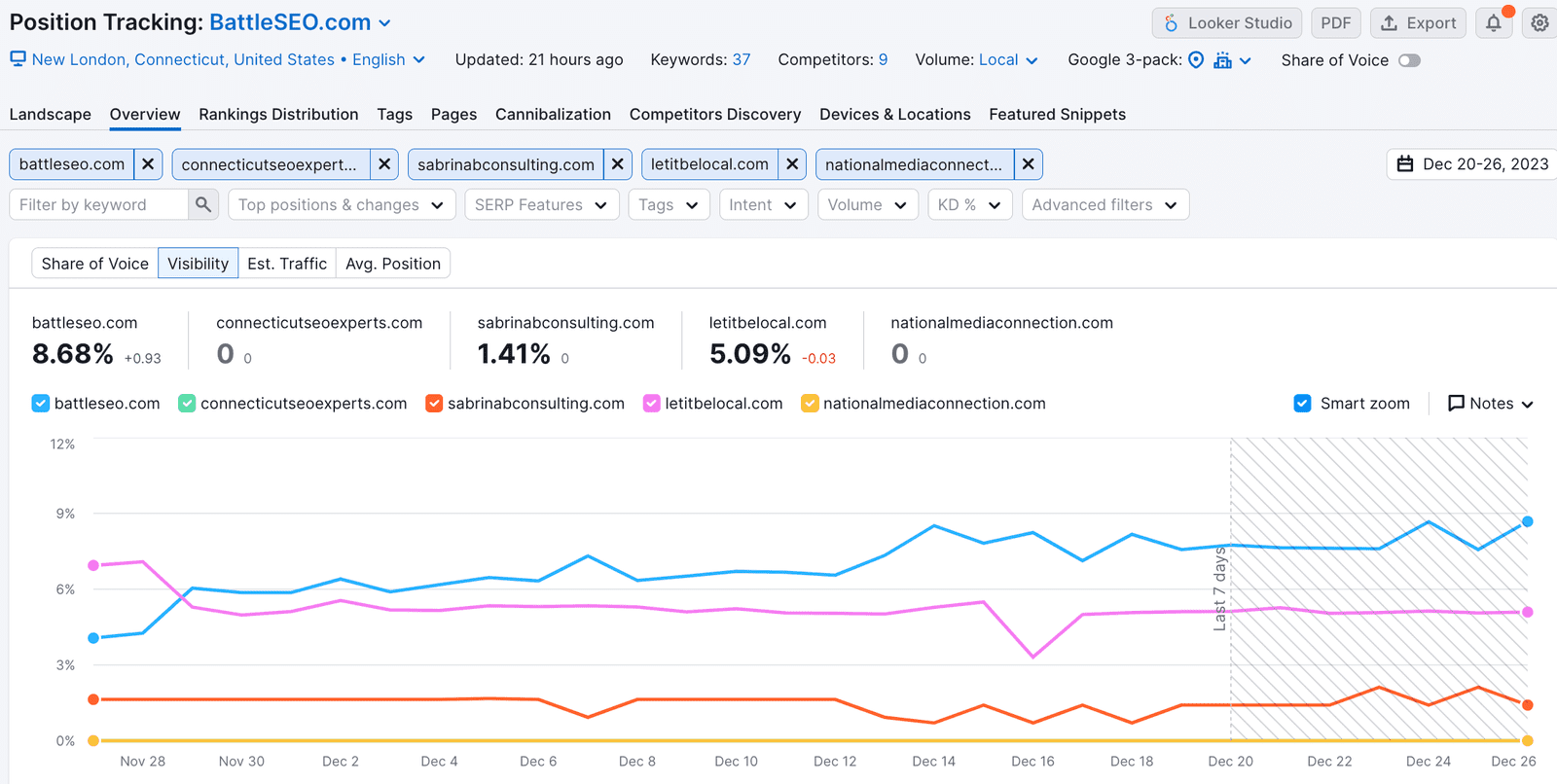Image resolution: width=1557 pixels, height=784 pixels.
Task: Click letitbelocal.com 5.09% visibility value
Action: 750,354
